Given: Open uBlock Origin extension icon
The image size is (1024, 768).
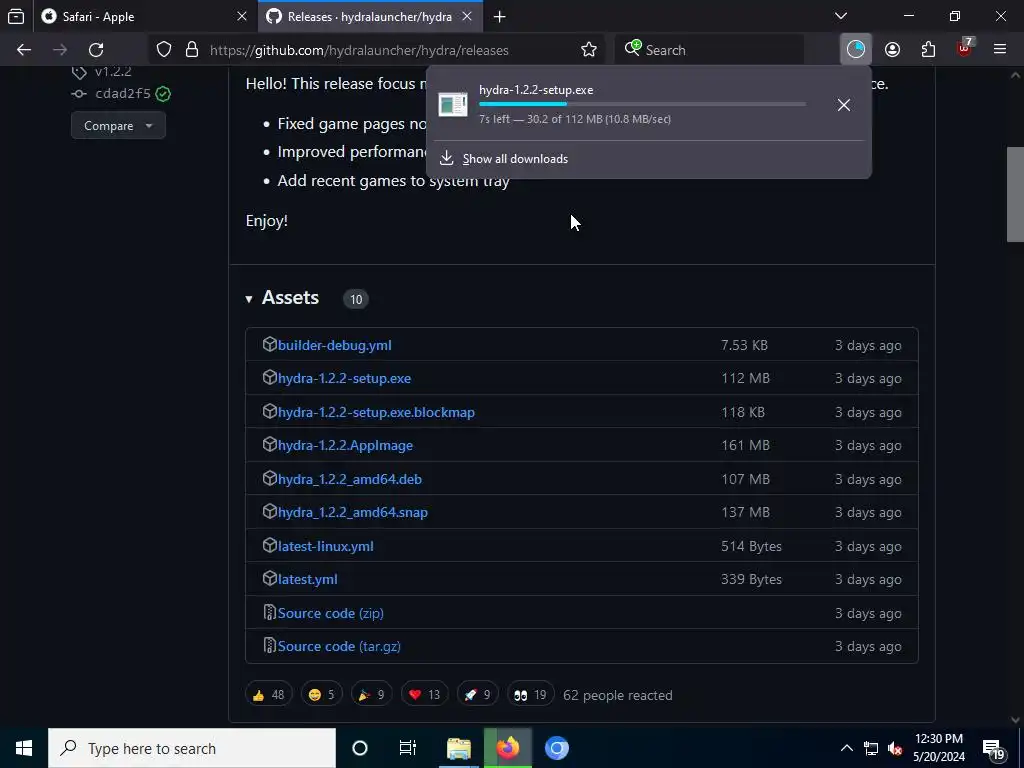Looking at the screenshot, I should 965,48.
